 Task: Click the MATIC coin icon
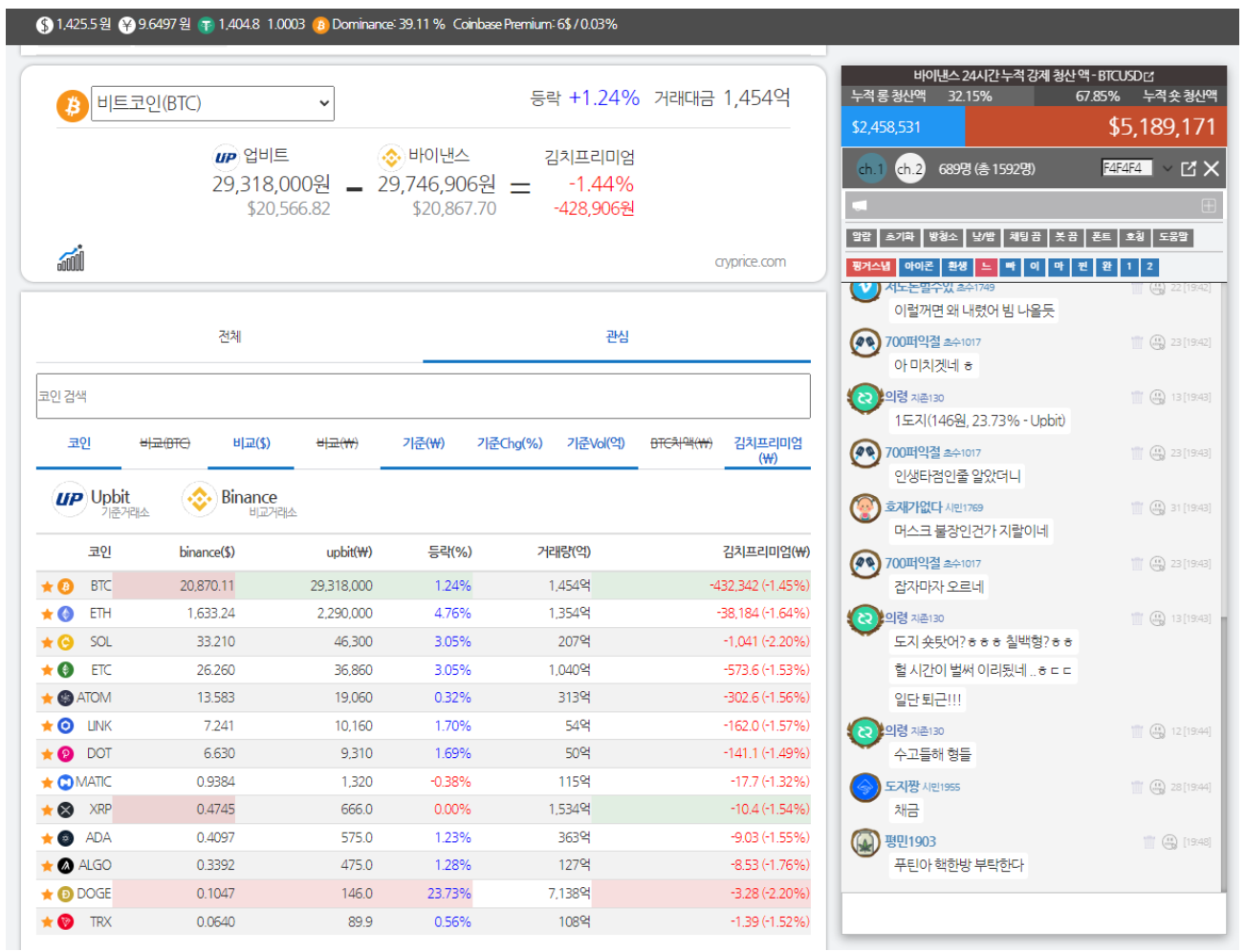pyautogui.click(x=66, y=782)
